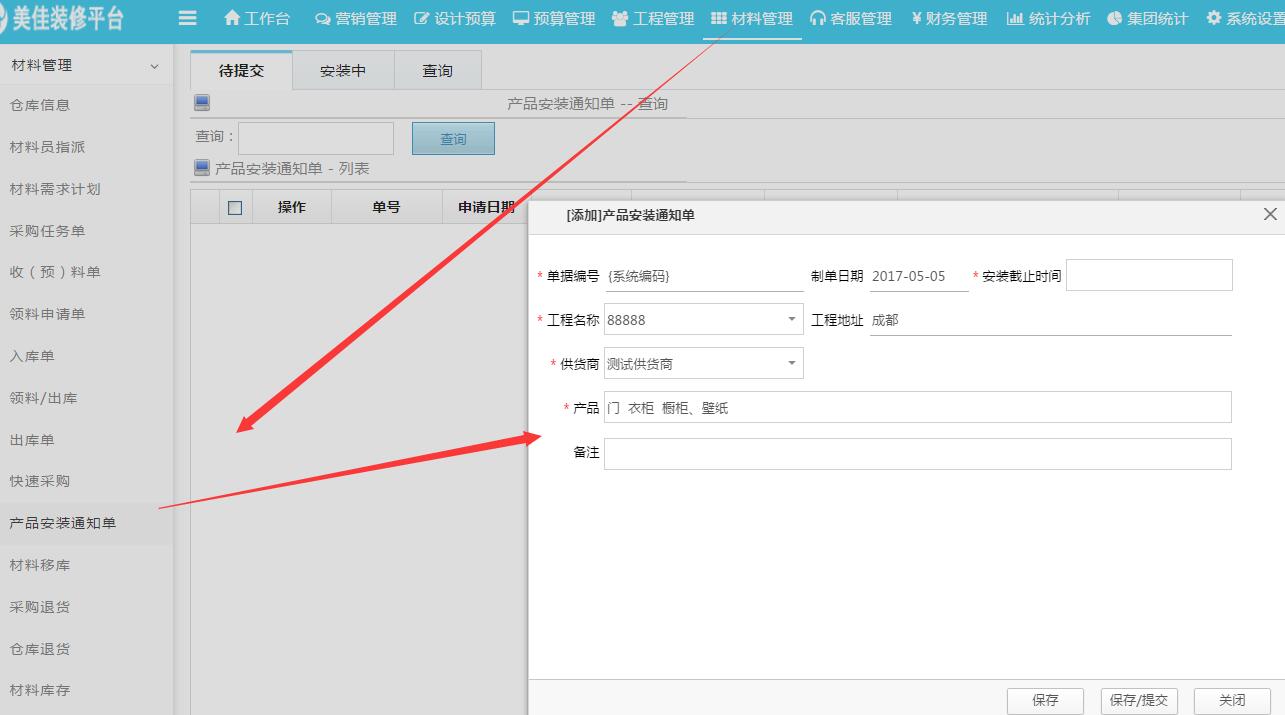Screen dimensions: 1285x715
Task: Click the 备注 text field
Action: (917, 453)
